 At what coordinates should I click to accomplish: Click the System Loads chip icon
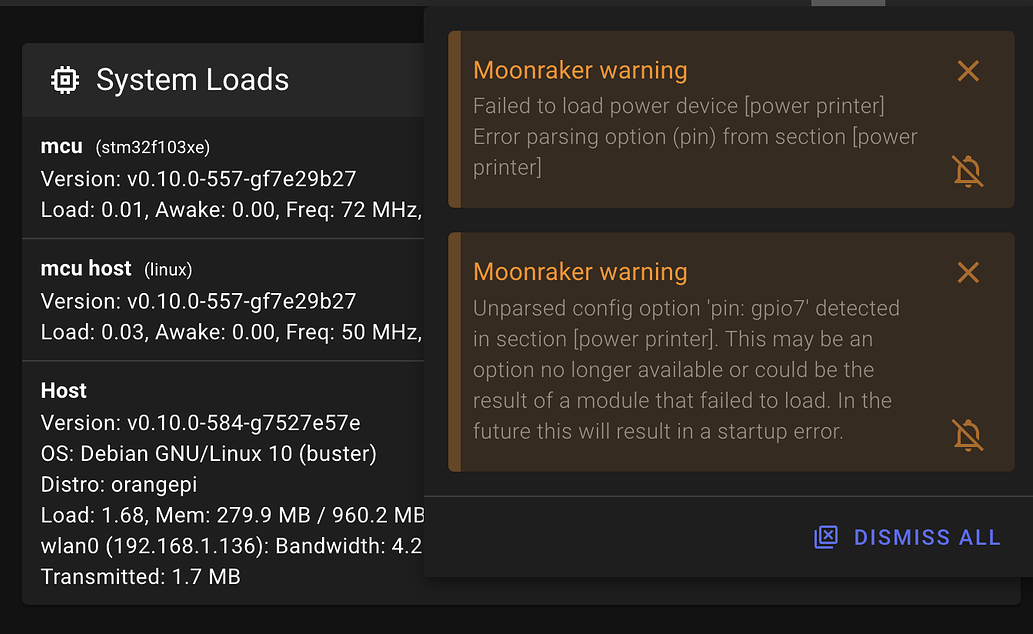point(65,80)
